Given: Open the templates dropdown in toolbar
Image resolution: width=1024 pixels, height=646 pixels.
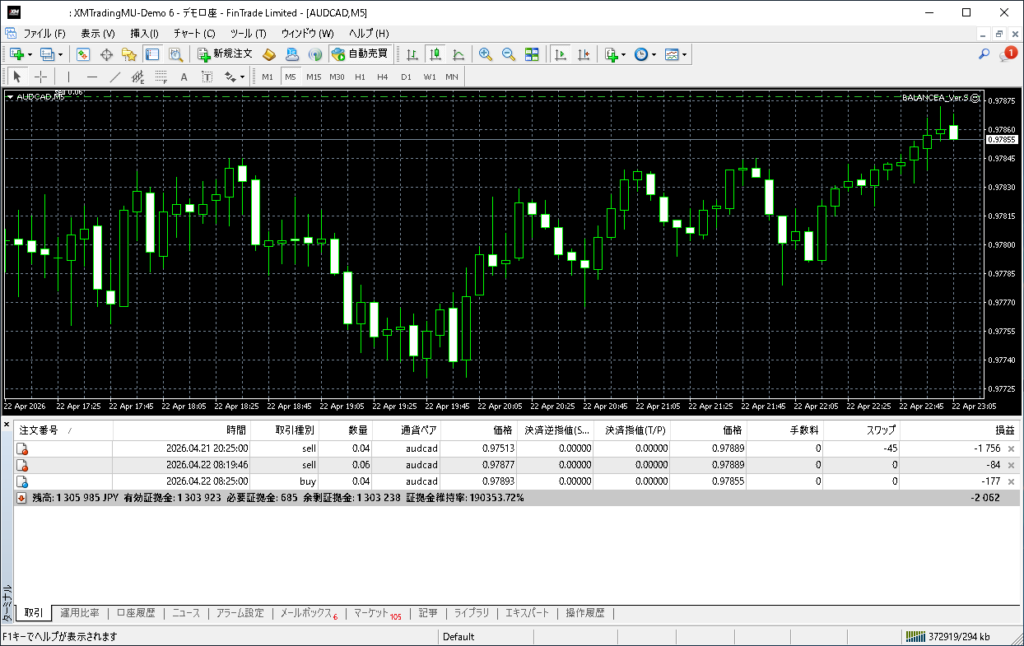Looking at the screenshot, I should coord(686,54).
